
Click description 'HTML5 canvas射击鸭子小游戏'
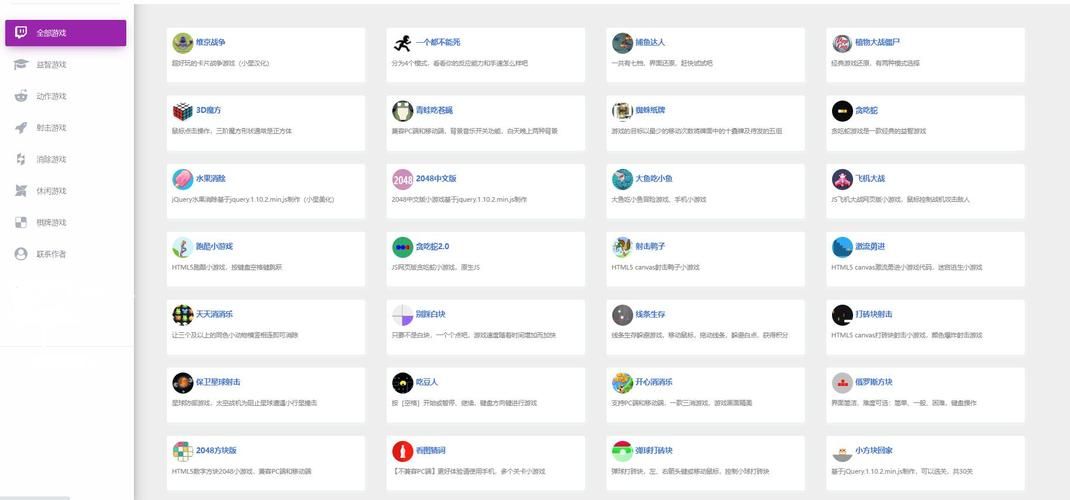(x=656, y=267)
